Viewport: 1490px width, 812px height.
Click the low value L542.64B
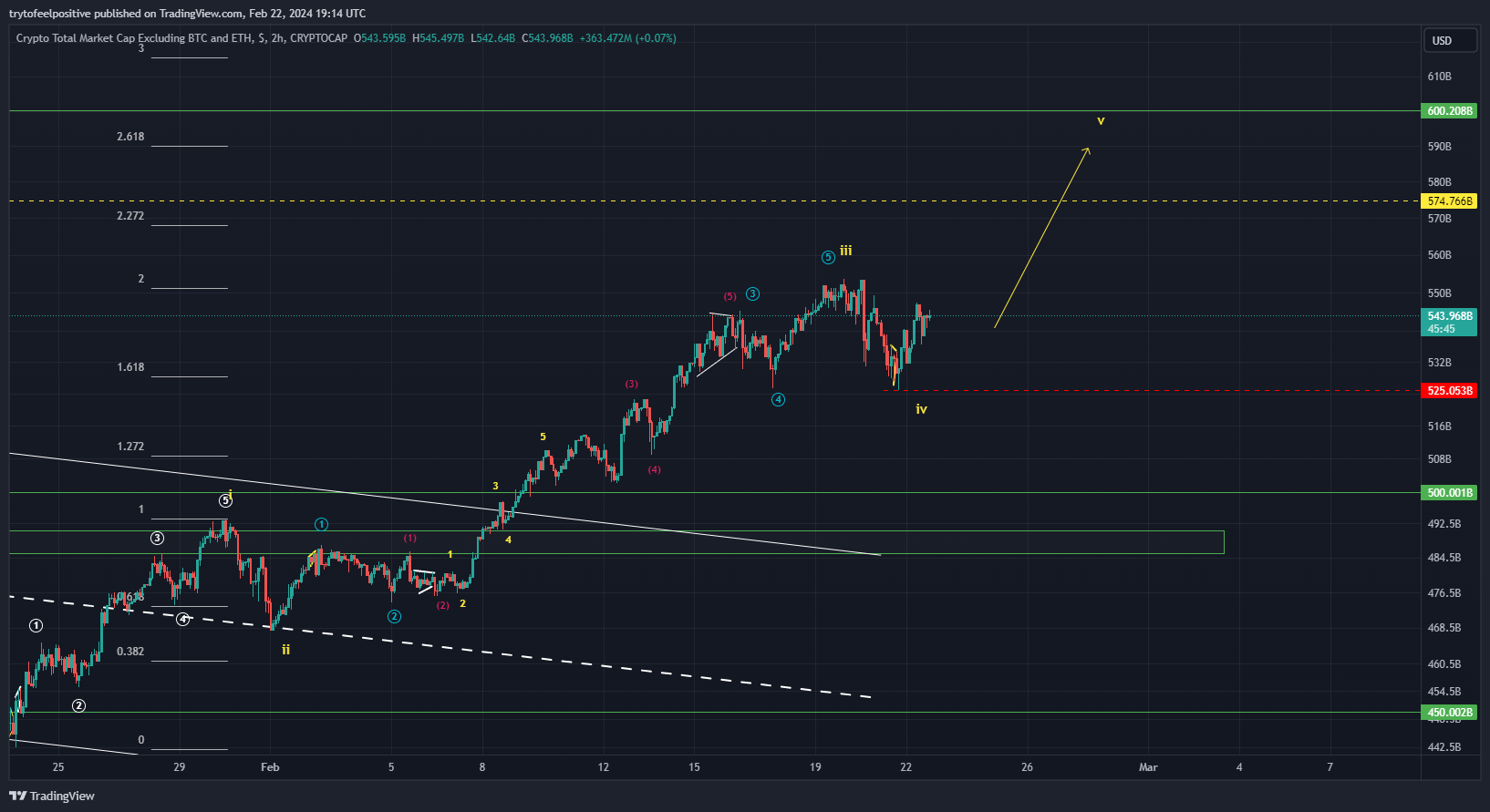[x=492, y=38]
